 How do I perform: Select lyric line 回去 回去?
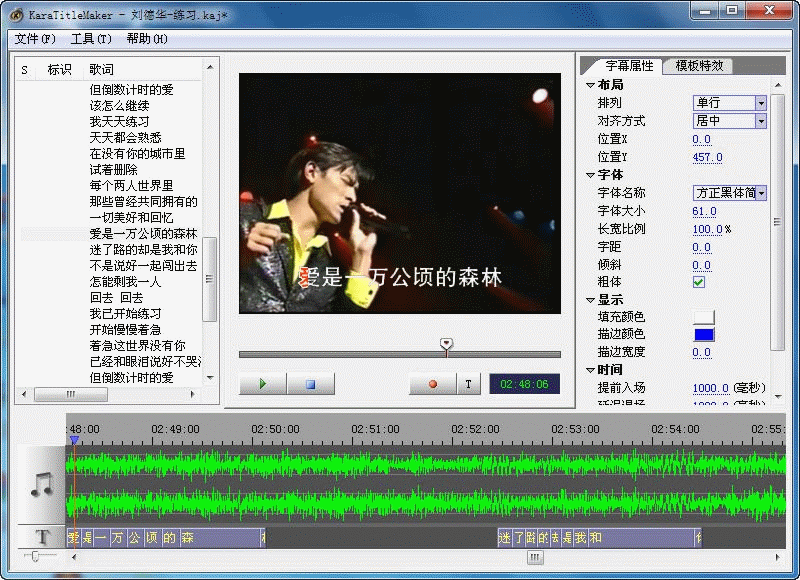tap(116, 297)
